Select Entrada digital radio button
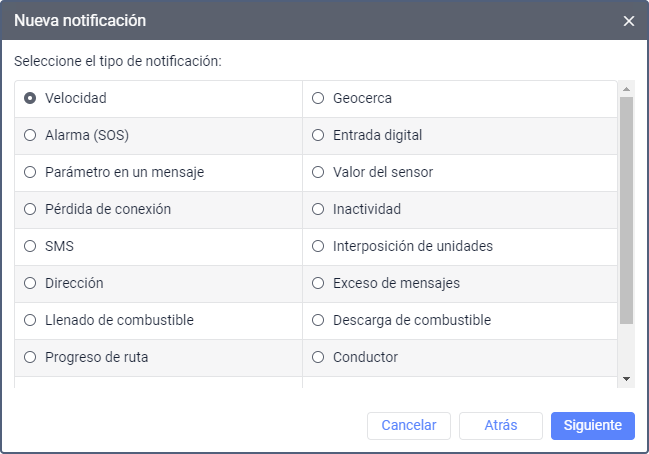 318,135
